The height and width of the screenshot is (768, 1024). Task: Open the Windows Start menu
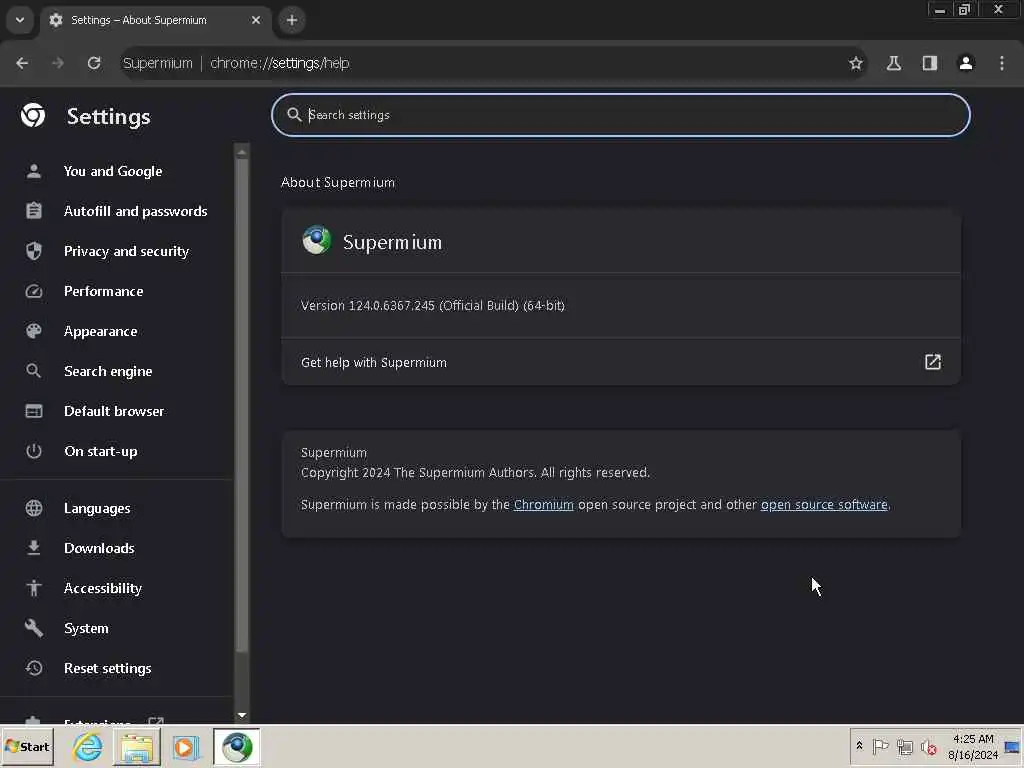[x=27, y=746]
